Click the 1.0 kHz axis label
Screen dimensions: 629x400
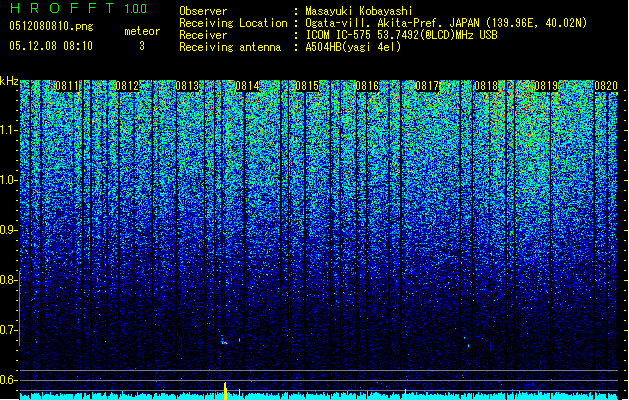[9, 181]
